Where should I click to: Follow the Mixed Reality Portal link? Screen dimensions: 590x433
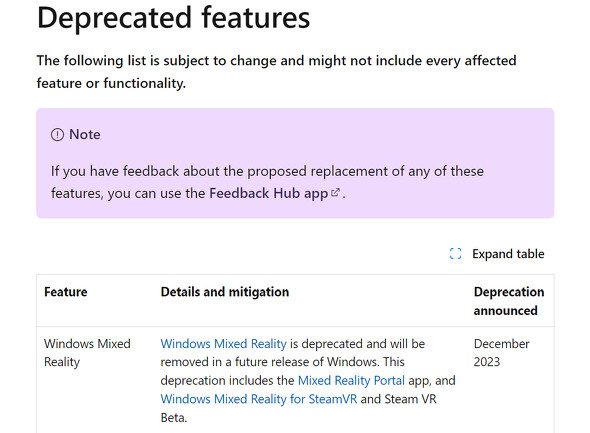click(351, 380)
